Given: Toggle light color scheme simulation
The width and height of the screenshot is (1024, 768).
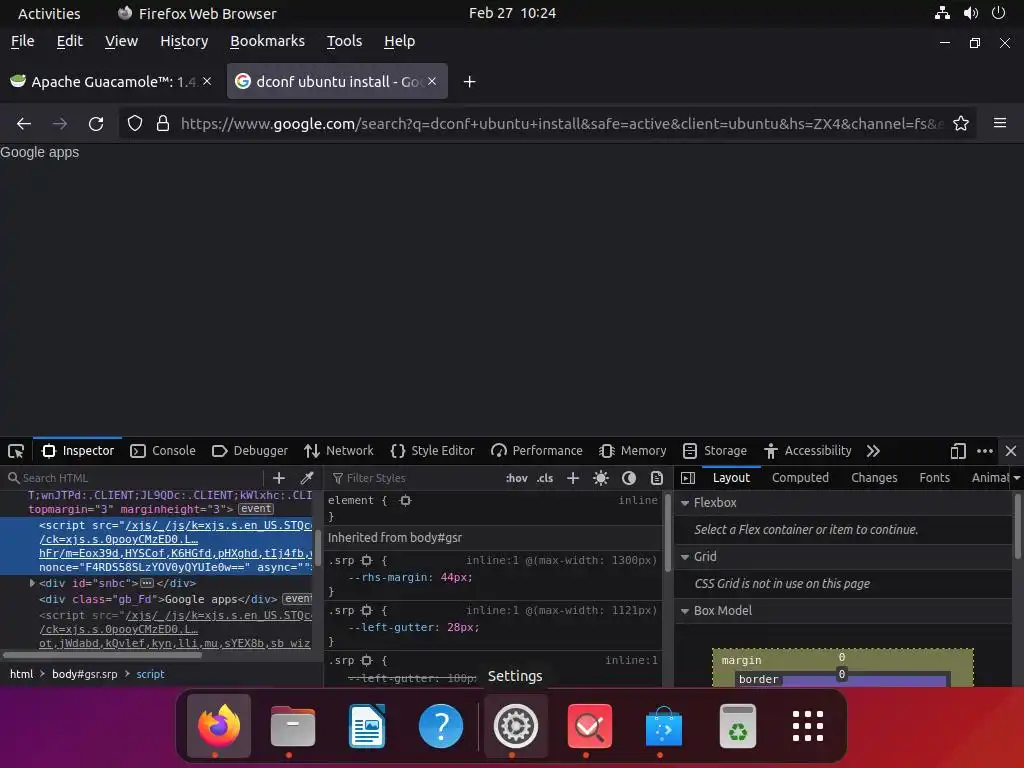Looking at the screenshot, I should pos(601,478).
